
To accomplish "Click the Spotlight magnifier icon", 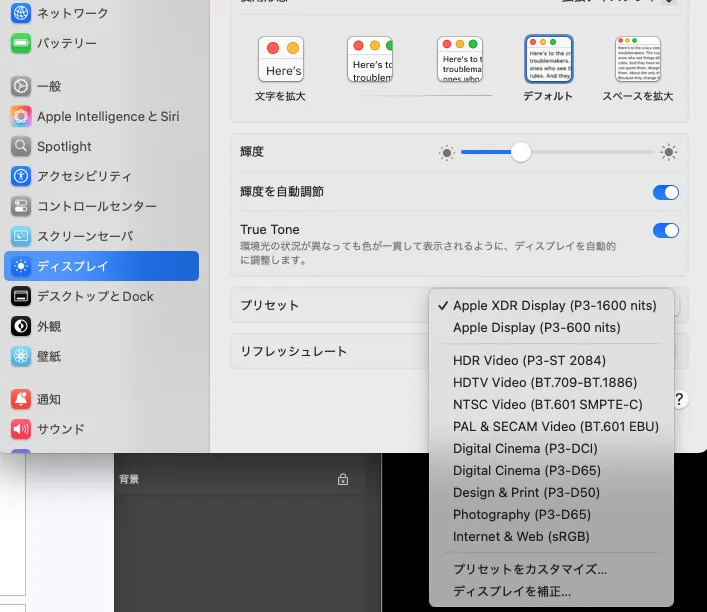I will click(x=21, y=146).
